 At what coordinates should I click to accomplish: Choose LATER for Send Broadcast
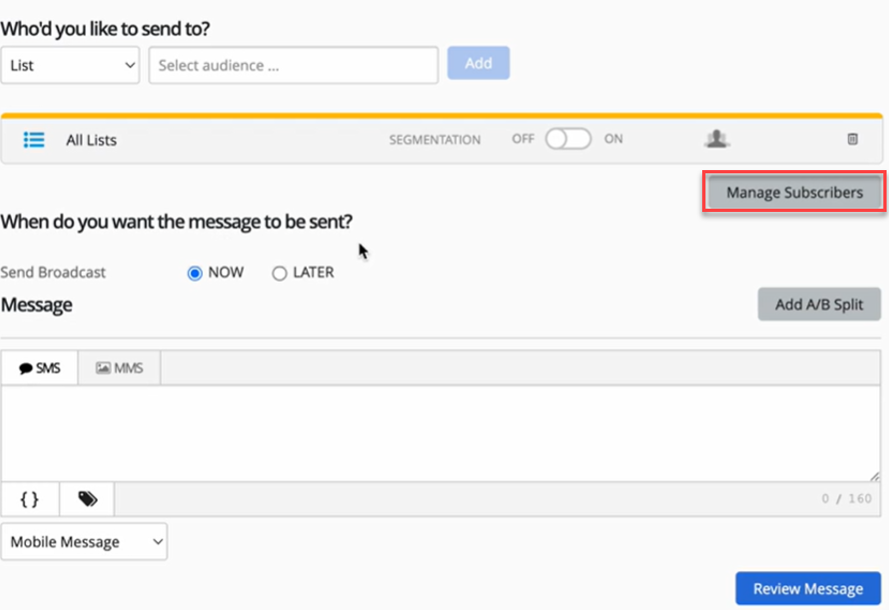pyautogui.click(x=279, y=272)
